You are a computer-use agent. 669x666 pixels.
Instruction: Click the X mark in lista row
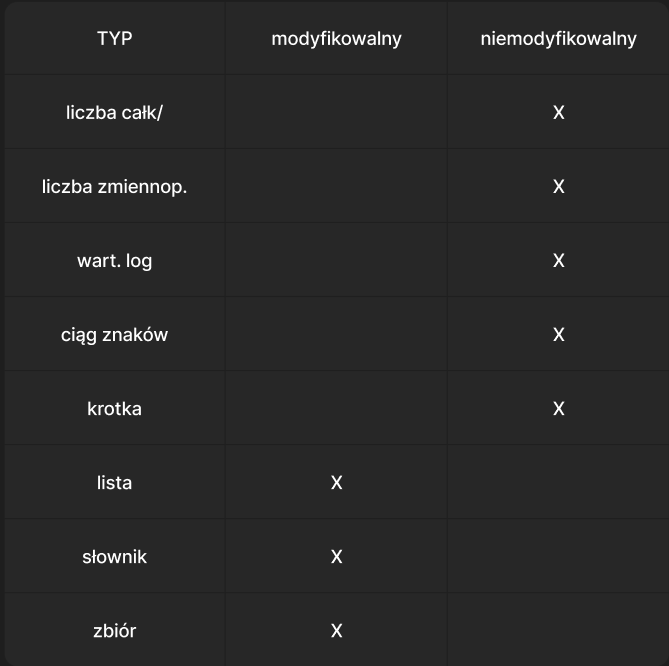[336, 483]
